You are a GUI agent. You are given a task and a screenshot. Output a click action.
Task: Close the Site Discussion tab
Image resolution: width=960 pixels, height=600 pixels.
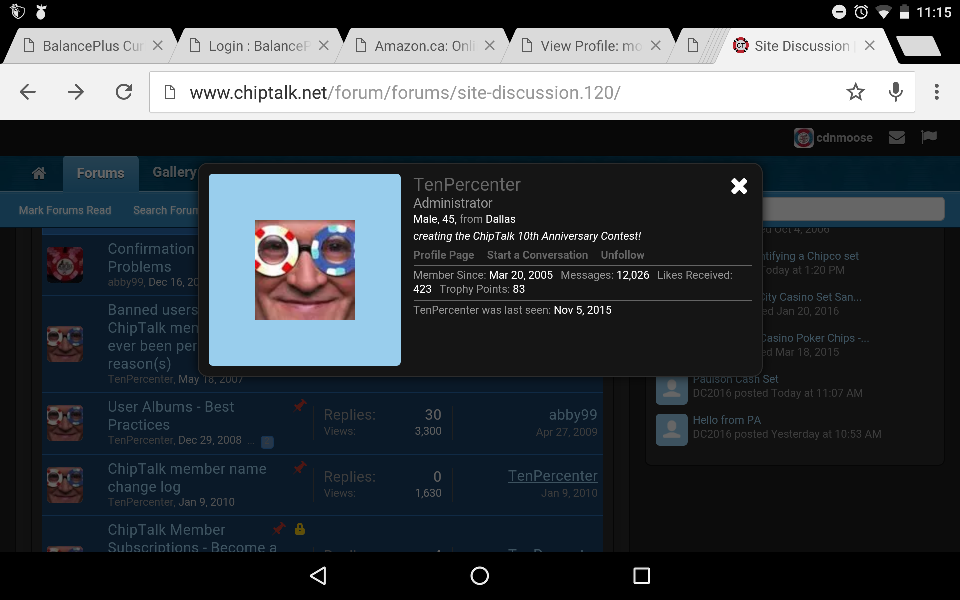(869, 45)
